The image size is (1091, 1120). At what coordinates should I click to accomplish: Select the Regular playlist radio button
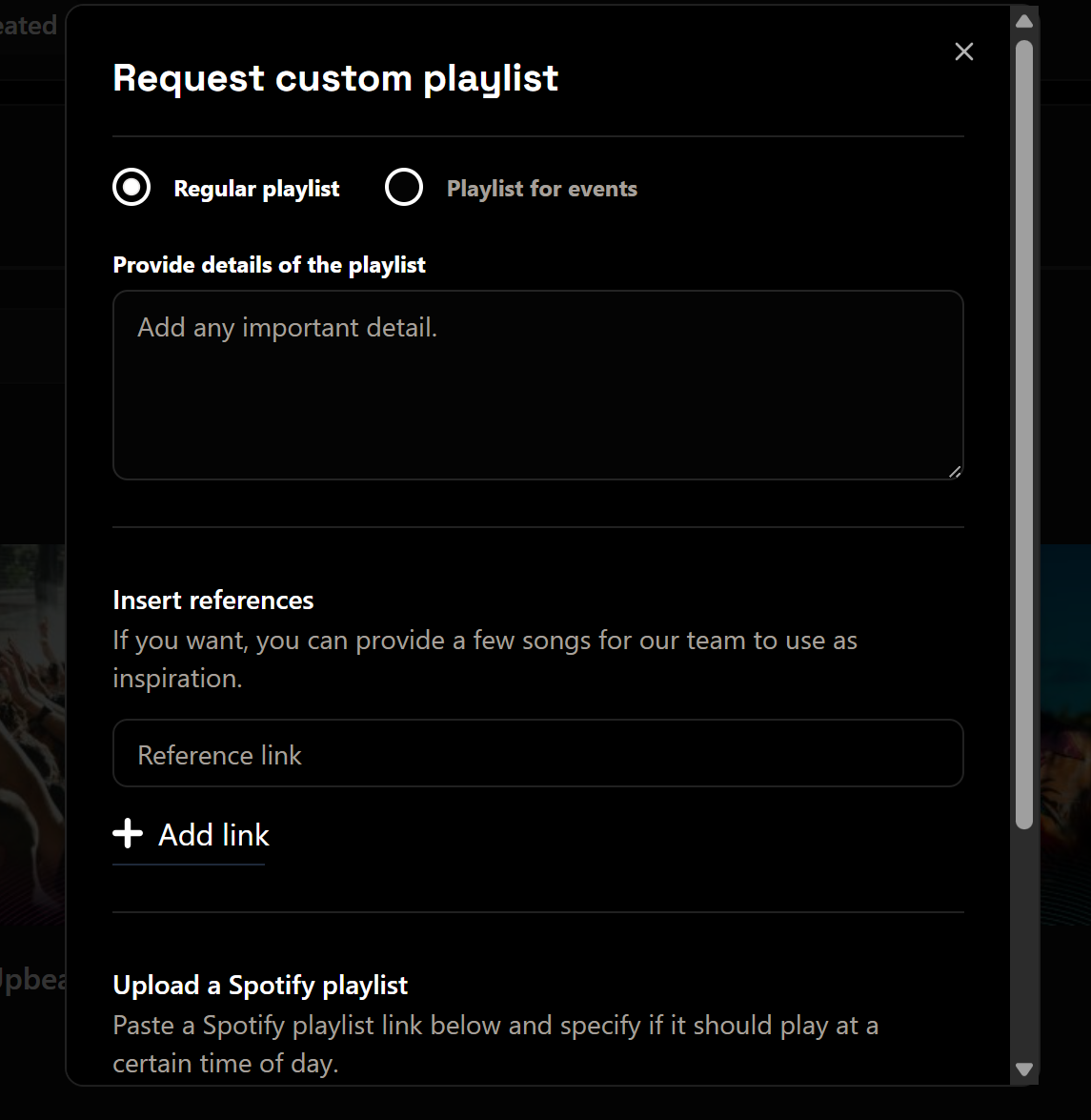[131, 188]
